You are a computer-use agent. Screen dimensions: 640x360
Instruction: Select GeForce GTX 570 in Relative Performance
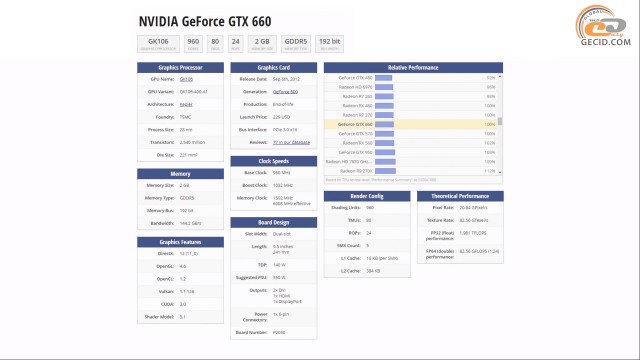click(356, 134)
